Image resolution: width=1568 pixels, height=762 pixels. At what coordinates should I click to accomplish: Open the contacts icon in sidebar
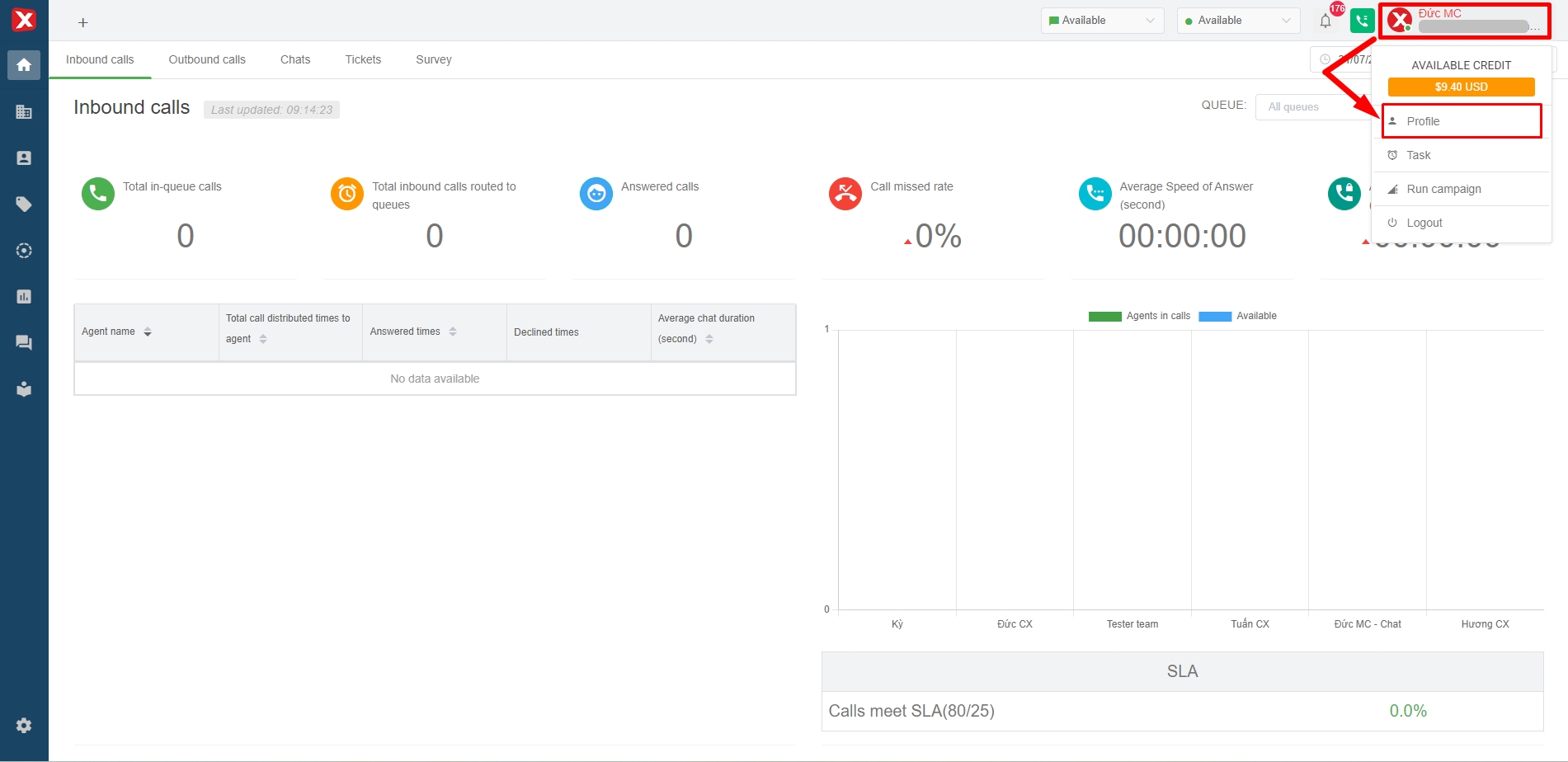pos(24,158)
